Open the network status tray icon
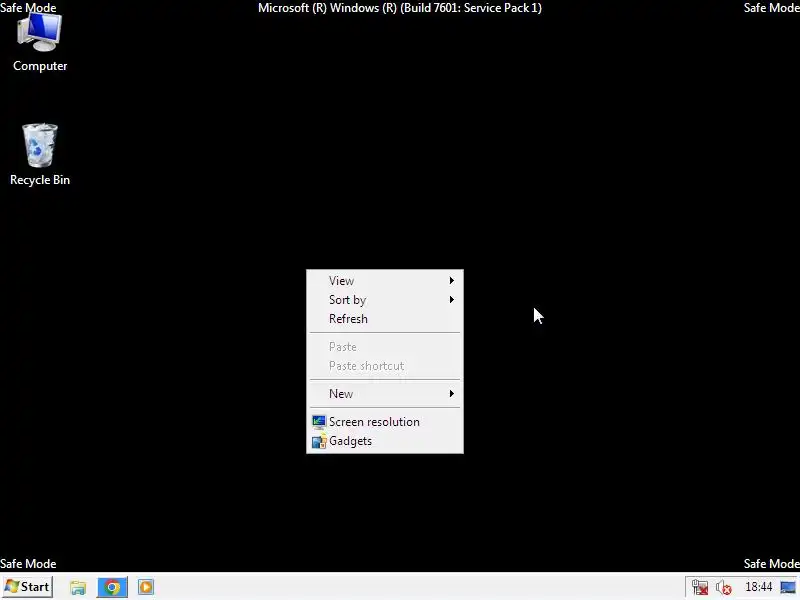 (x=700, y=587)
